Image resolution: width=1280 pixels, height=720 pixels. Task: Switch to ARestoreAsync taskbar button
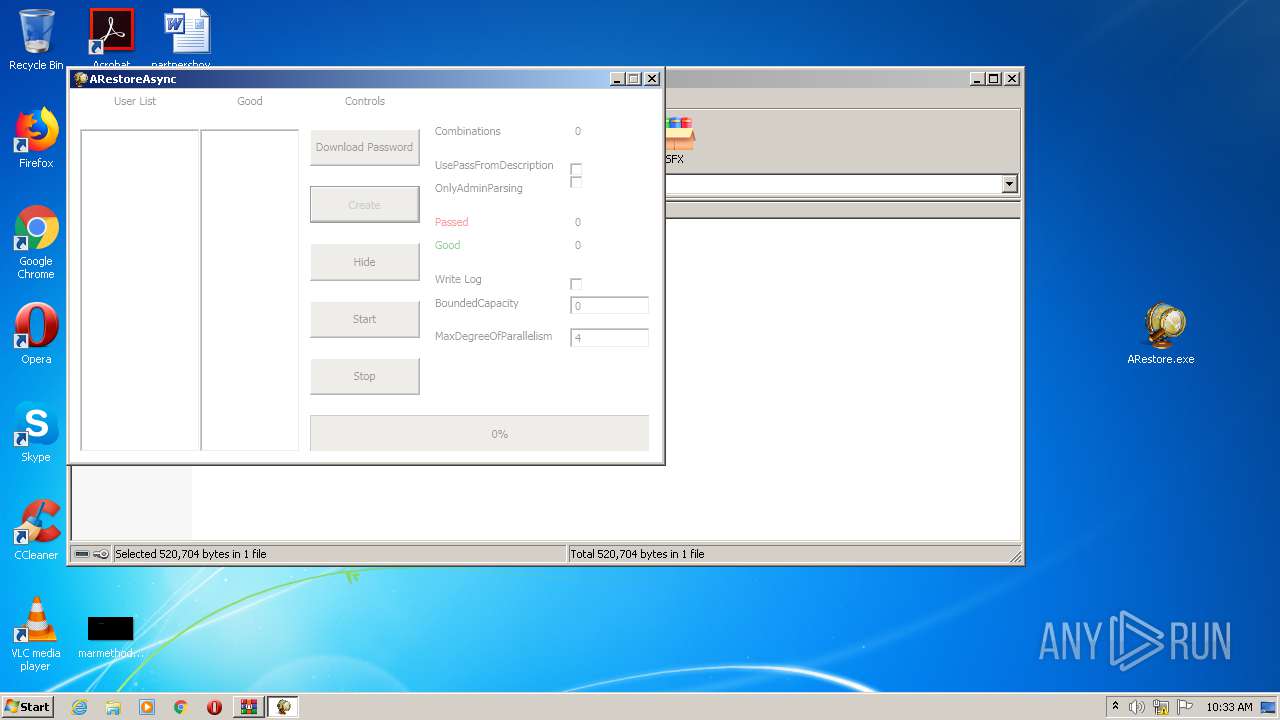pyautogui.click(x=283, y=707)
